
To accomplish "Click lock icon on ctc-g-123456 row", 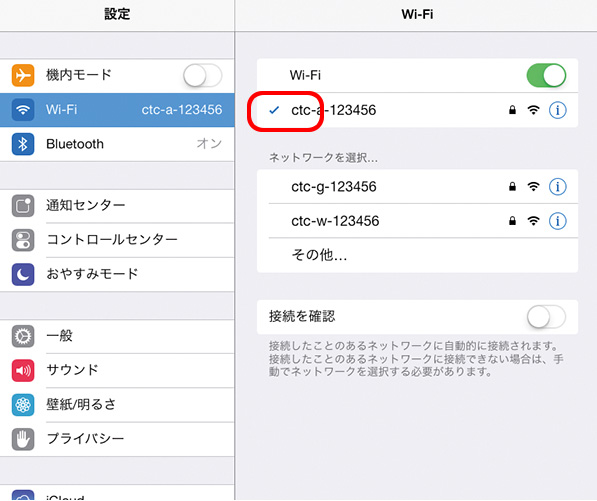I will coord(512,186).
